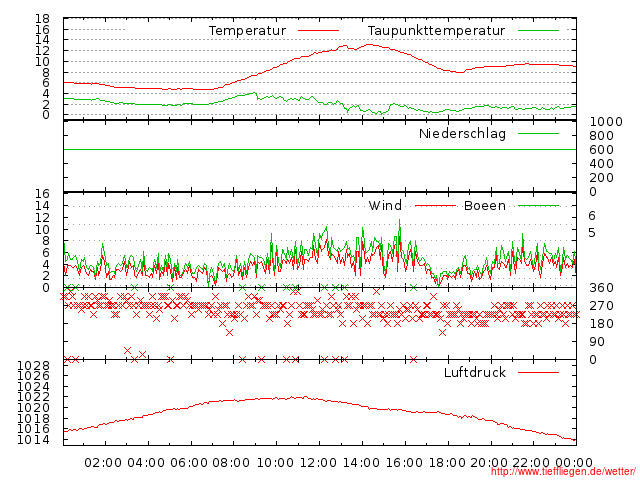Click the green Taupunkttemperatur legend line
The height and width of the screenshot is (480, 640).
(x=538, y=31)
